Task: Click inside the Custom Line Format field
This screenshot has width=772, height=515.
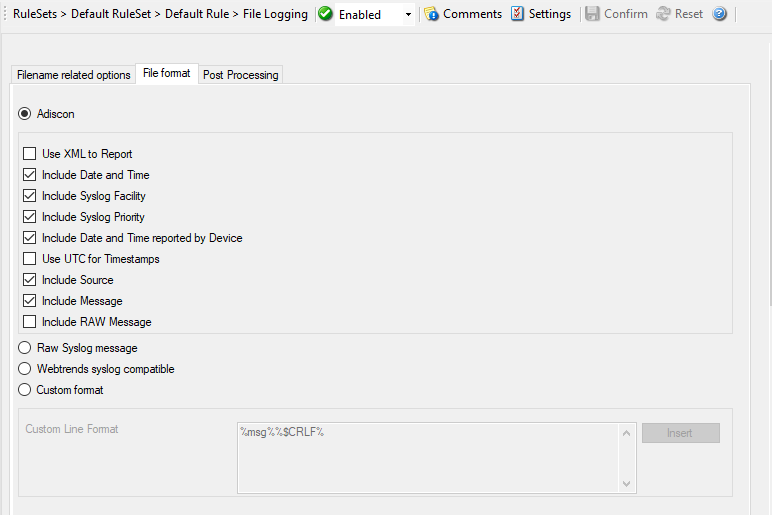Action: coord(427,458)
